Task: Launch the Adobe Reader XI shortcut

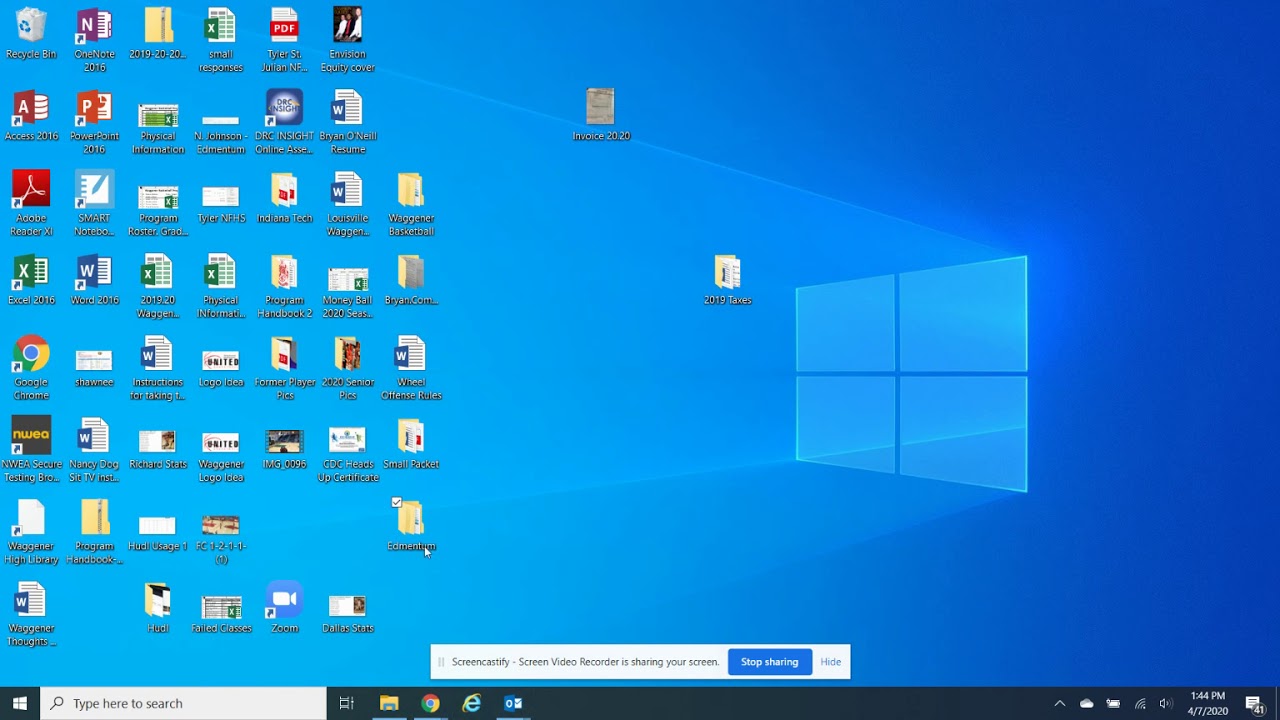Action: 31,204
